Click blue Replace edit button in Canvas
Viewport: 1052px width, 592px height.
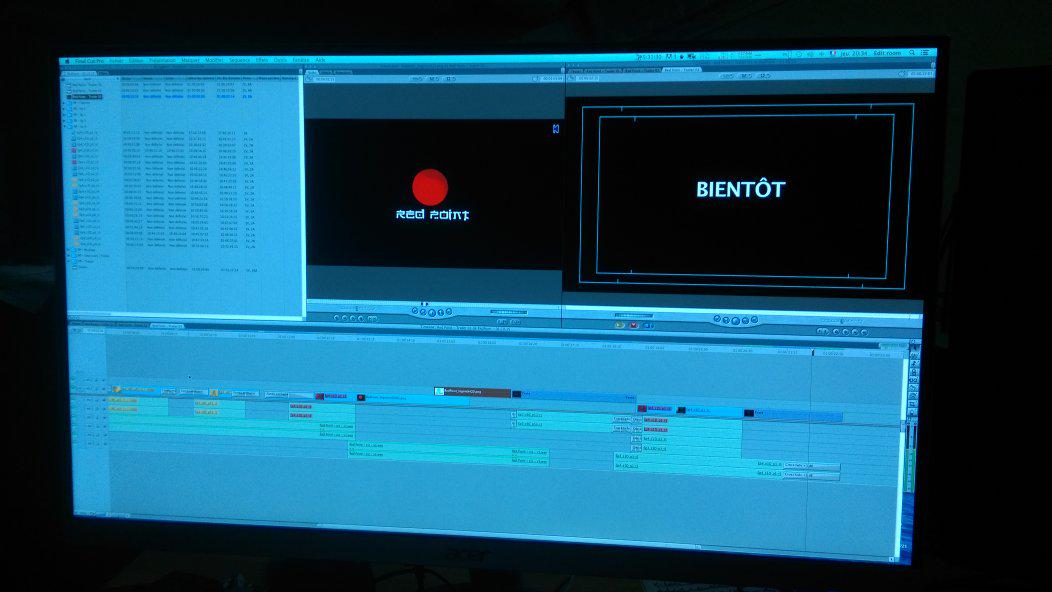(x=648, y=326)
